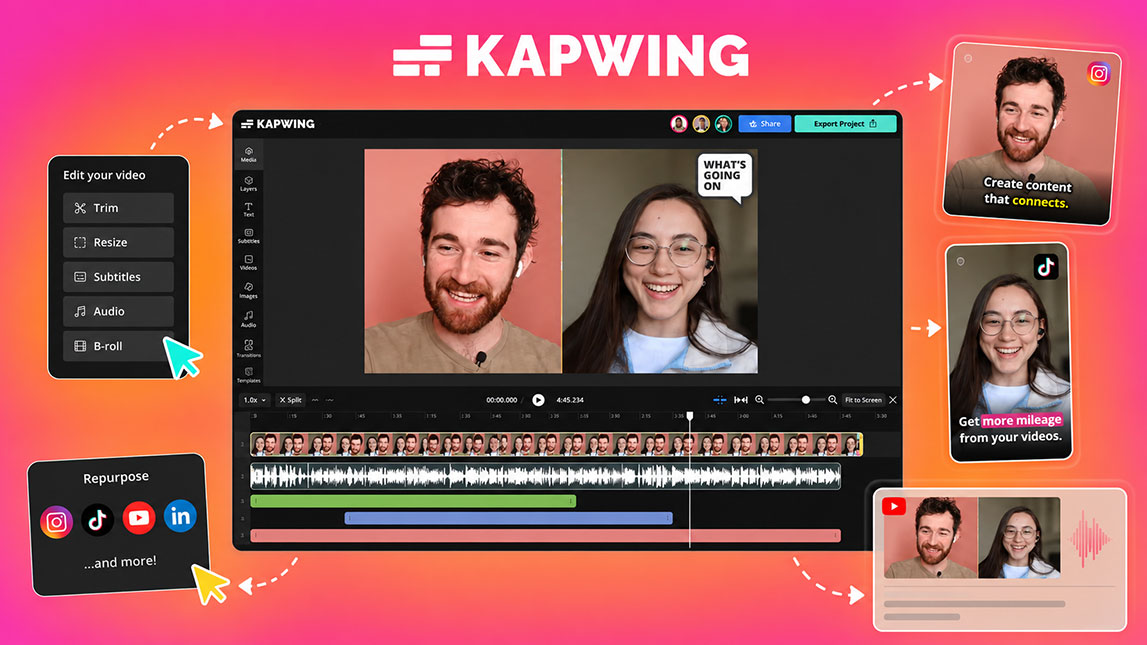
Task: Click the pink-ringed collaborator avatar
Action: 679,124
